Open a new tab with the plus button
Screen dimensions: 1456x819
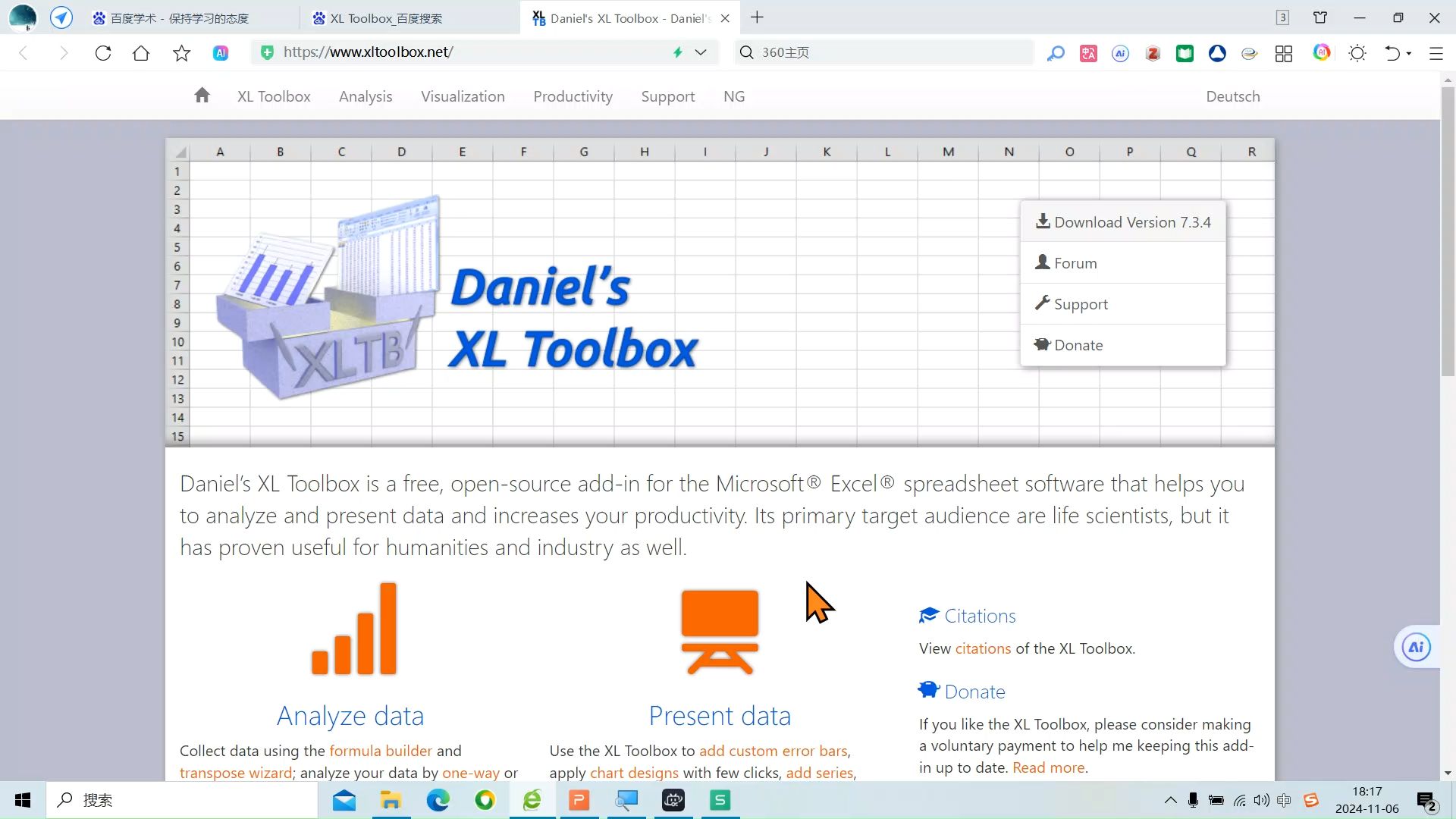[757, 17]
